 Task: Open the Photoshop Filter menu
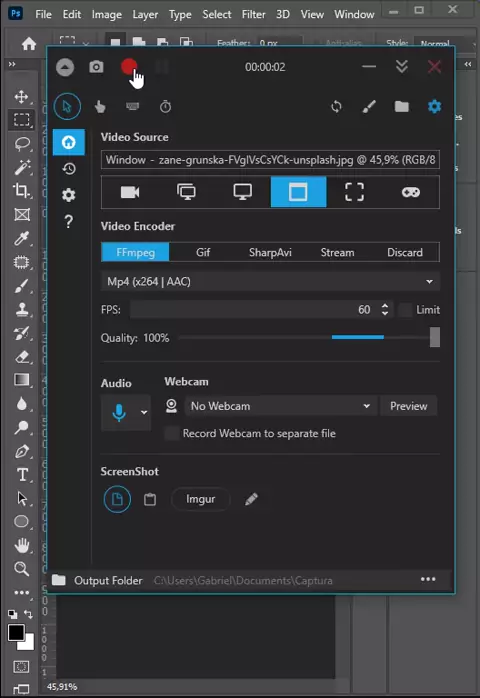pyautogui.click(x=253, y=14)
